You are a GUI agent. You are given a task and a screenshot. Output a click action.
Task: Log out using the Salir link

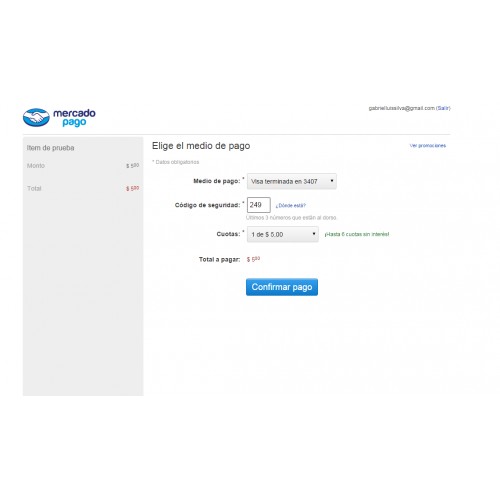coord(443,108)
